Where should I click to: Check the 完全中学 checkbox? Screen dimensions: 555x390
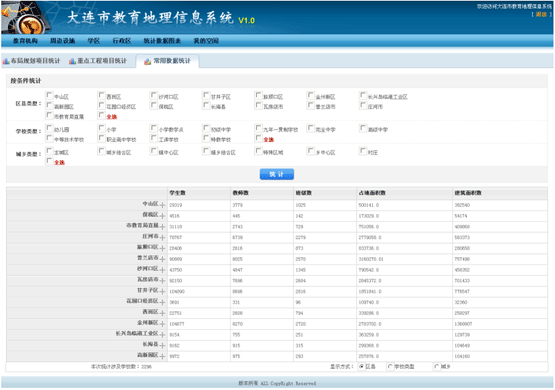tap(310, 128)
